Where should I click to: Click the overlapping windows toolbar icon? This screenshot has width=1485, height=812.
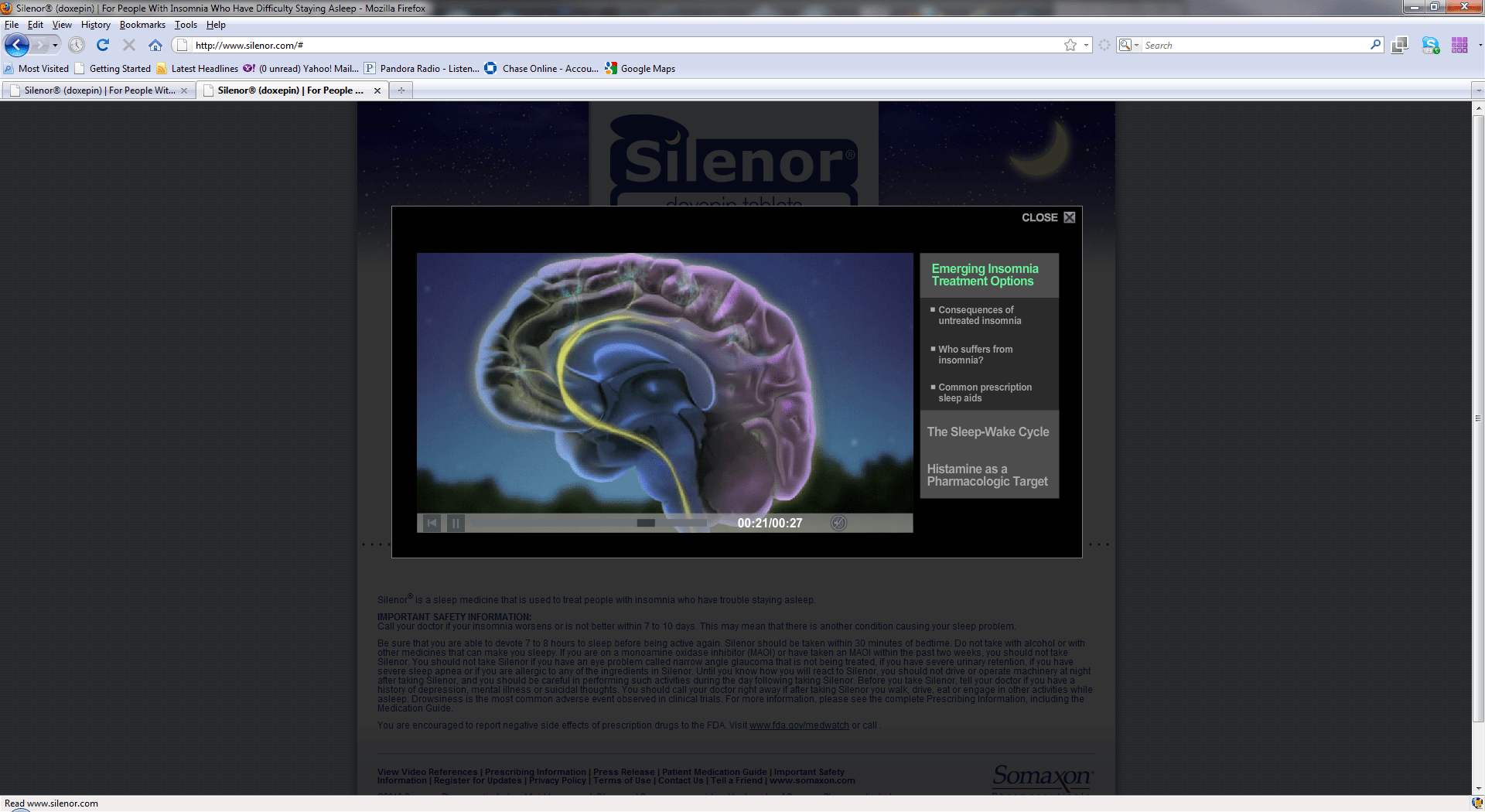tap(1400, 46)
